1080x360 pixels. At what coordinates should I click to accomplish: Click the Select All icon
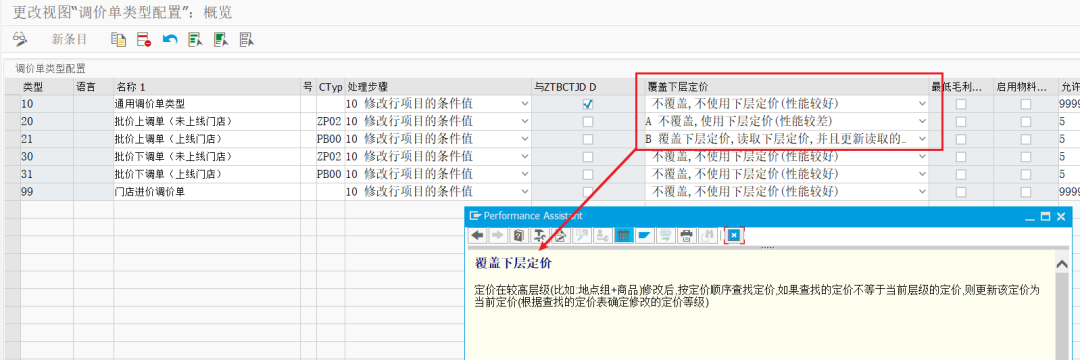(195, 39)
